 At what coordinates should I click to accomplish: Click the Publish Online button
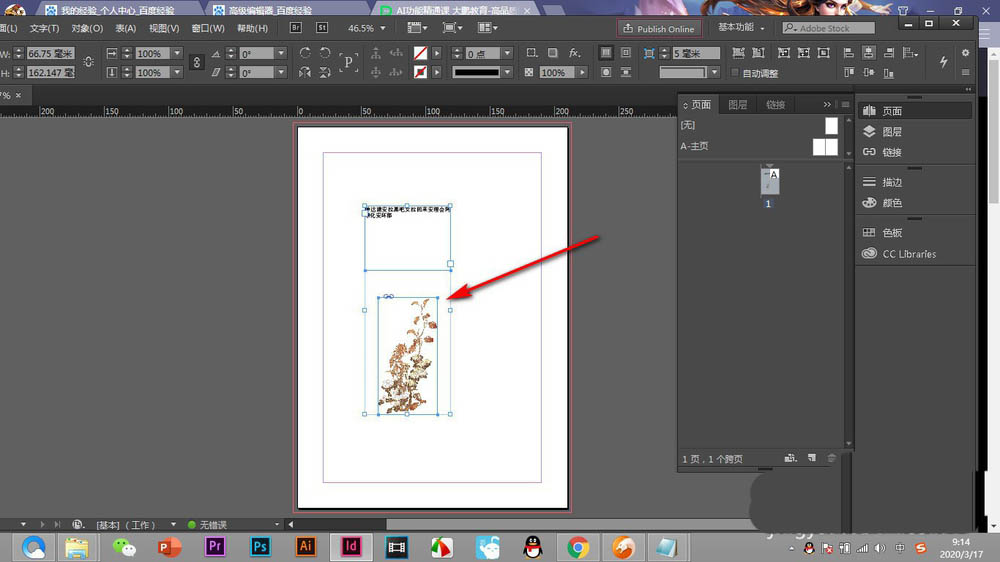(x=659, y=29)
